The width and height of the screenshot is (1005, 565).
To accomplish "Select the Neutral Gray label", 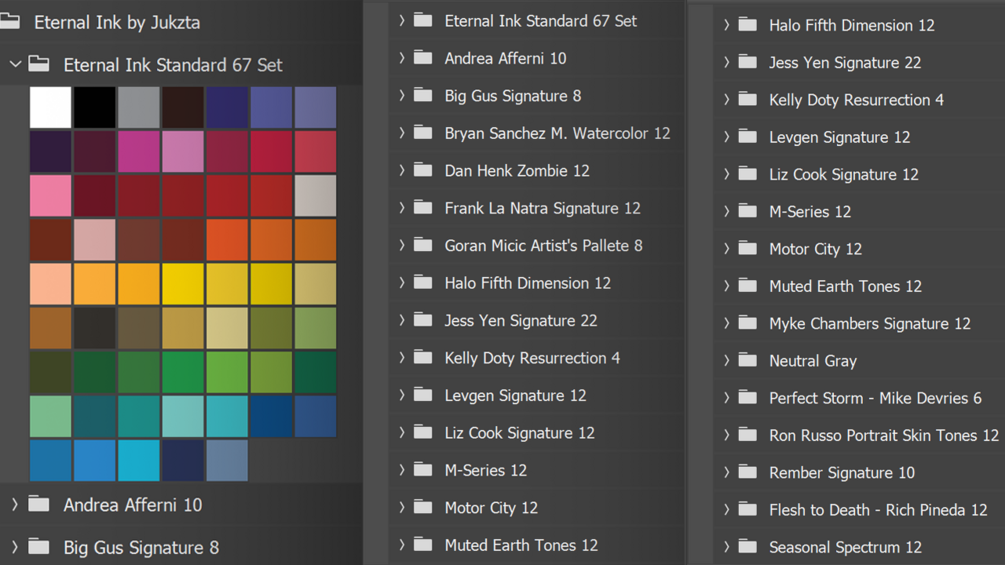I will 813,361.
